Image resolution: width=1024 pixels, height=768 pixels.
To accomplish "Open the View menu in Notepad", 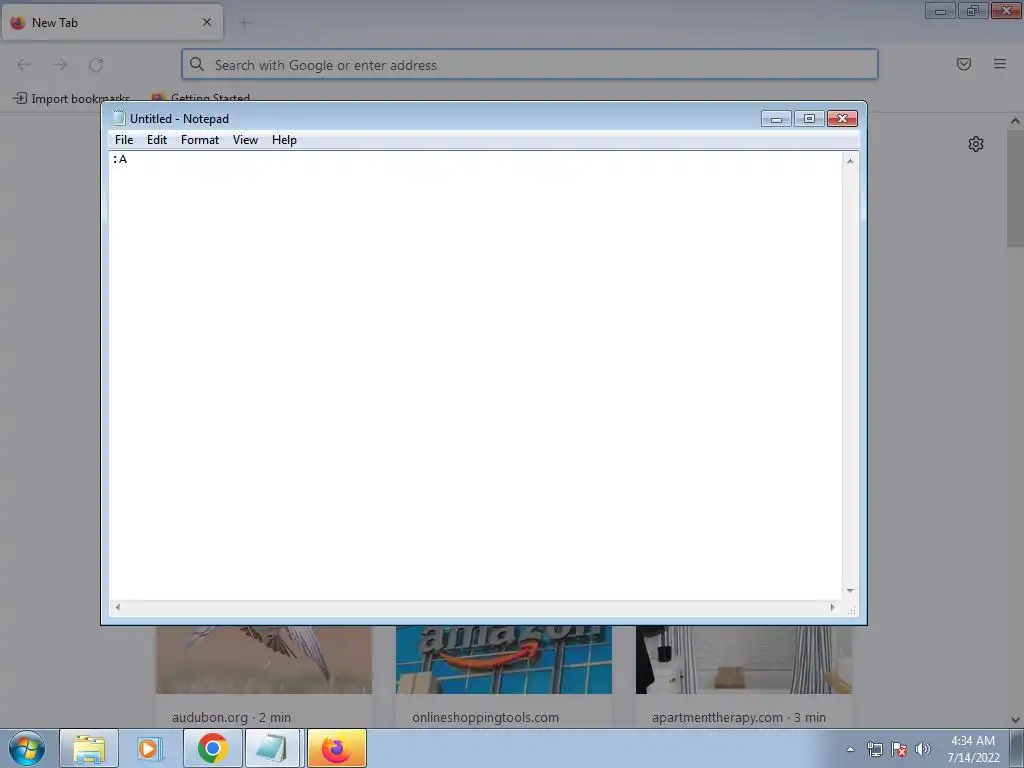I will pos(246,140).
